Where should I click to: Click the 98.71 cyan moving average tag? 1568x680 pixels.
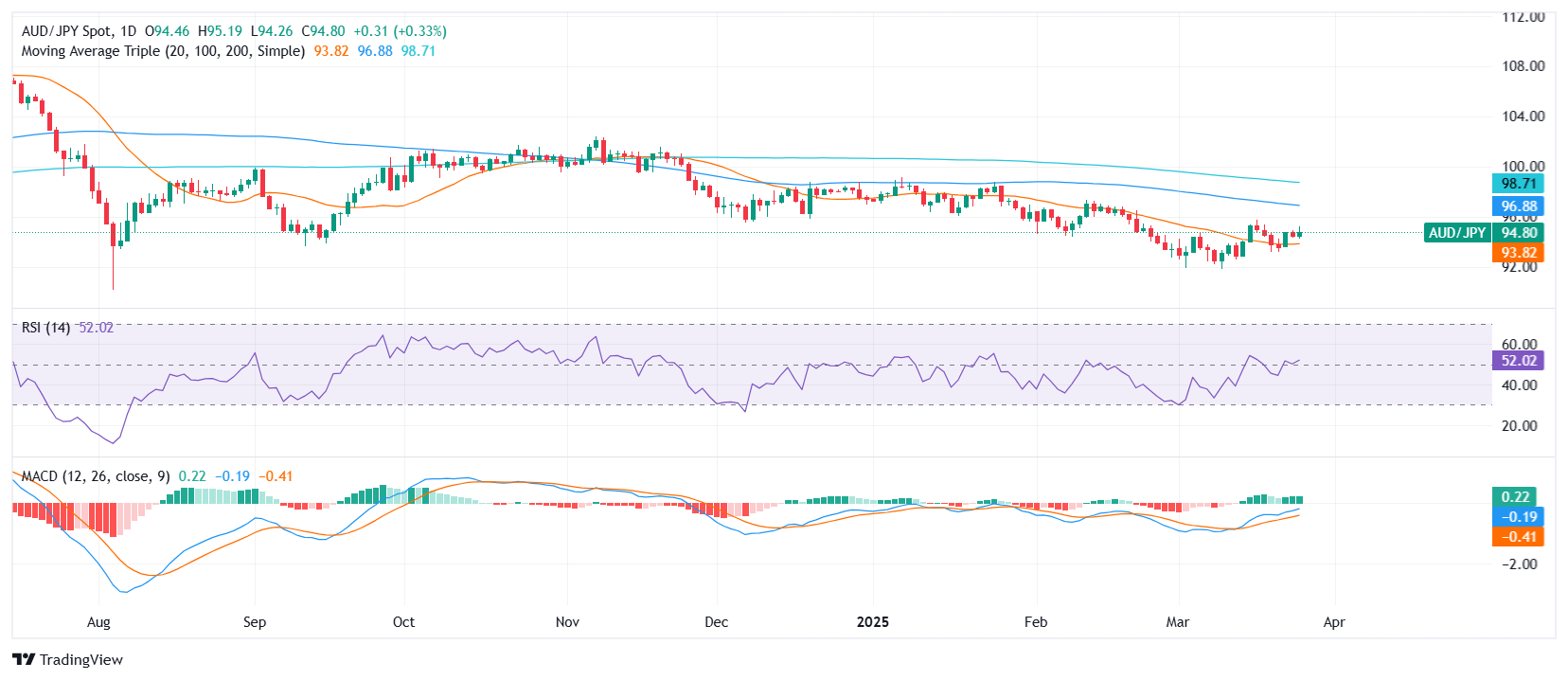pos(1518,184)
